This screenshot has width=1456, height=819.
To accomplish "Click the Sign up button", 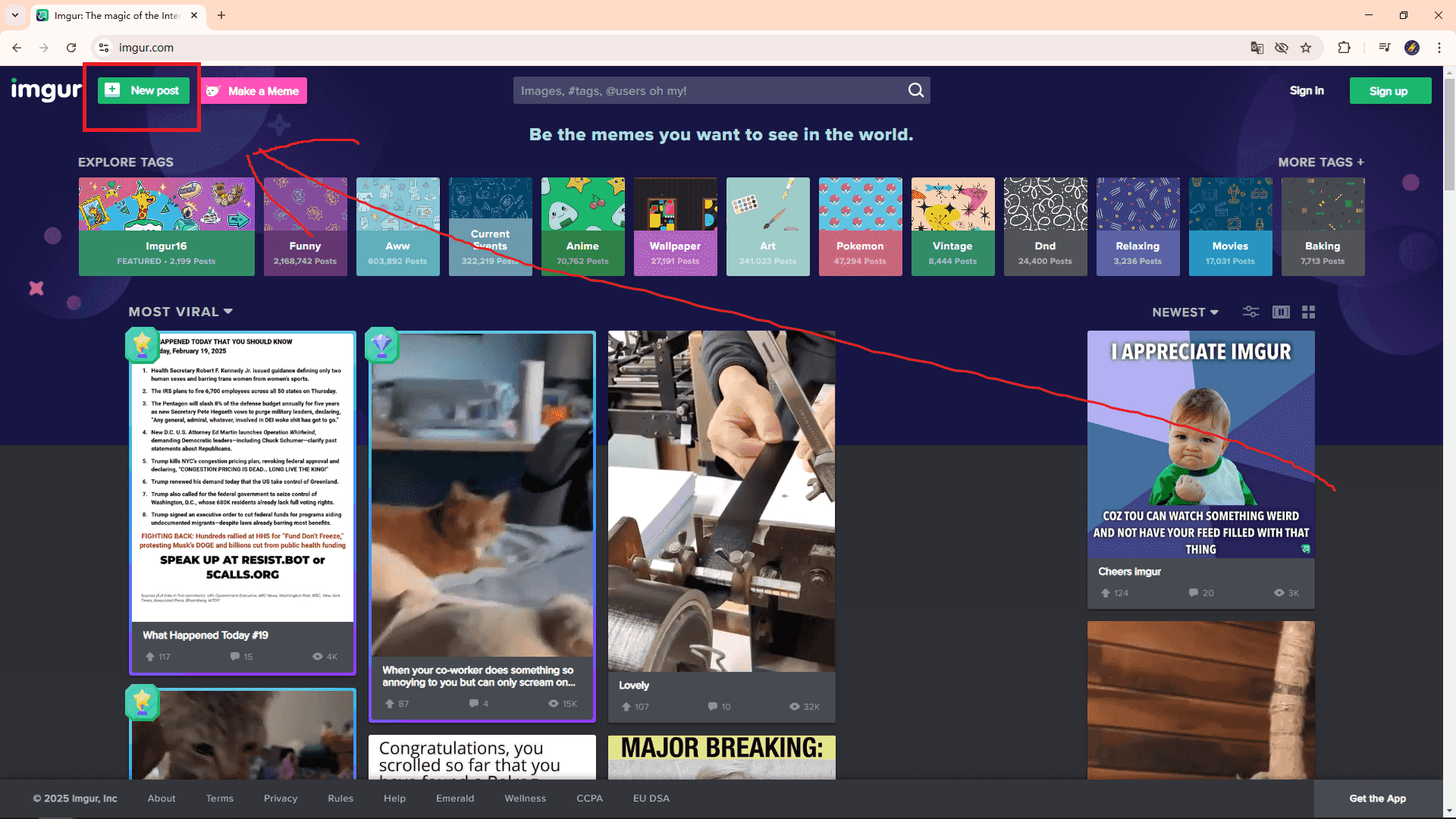I will 1389,91.
